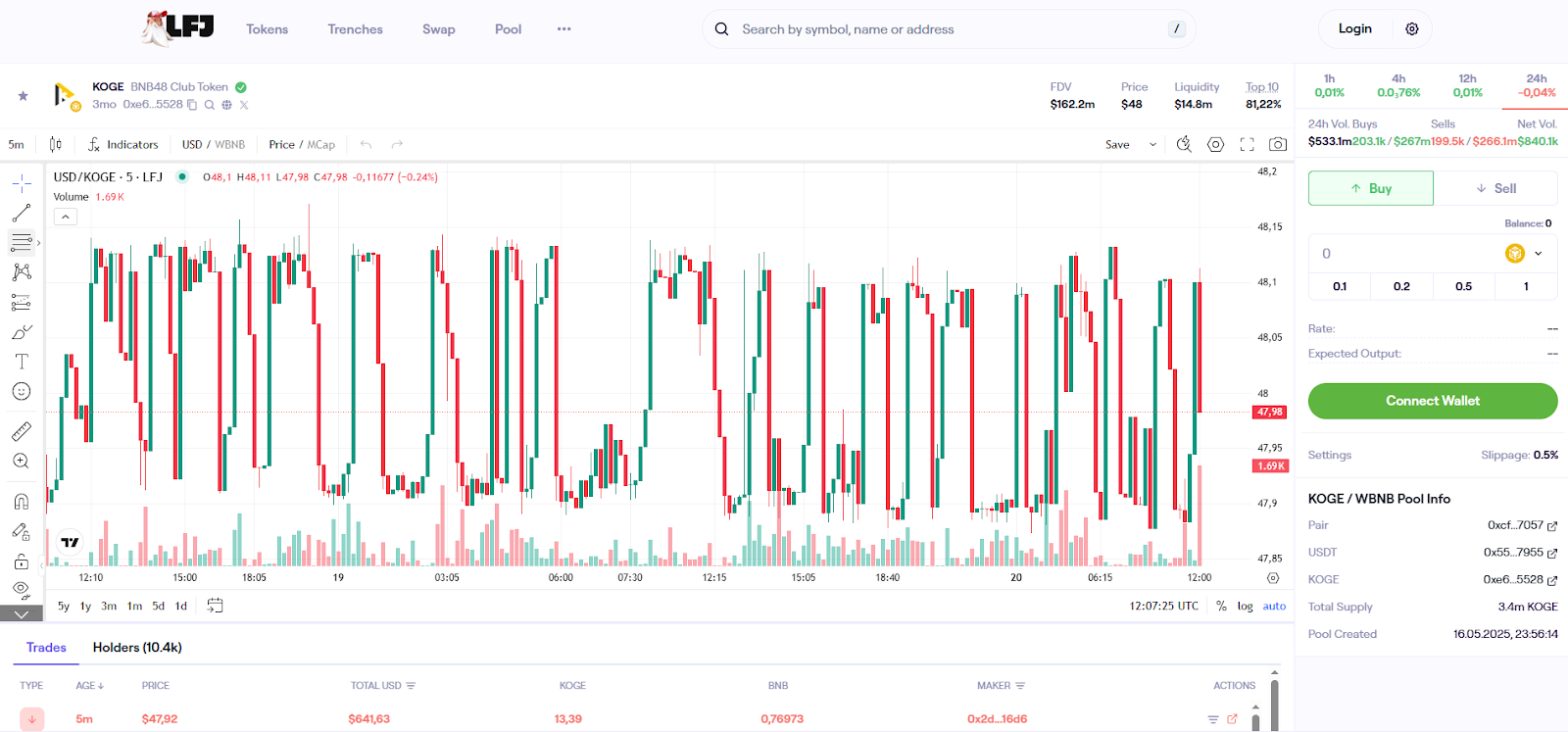Redo the last chart action
The image size is (1568, 732).
pos(397,144)
